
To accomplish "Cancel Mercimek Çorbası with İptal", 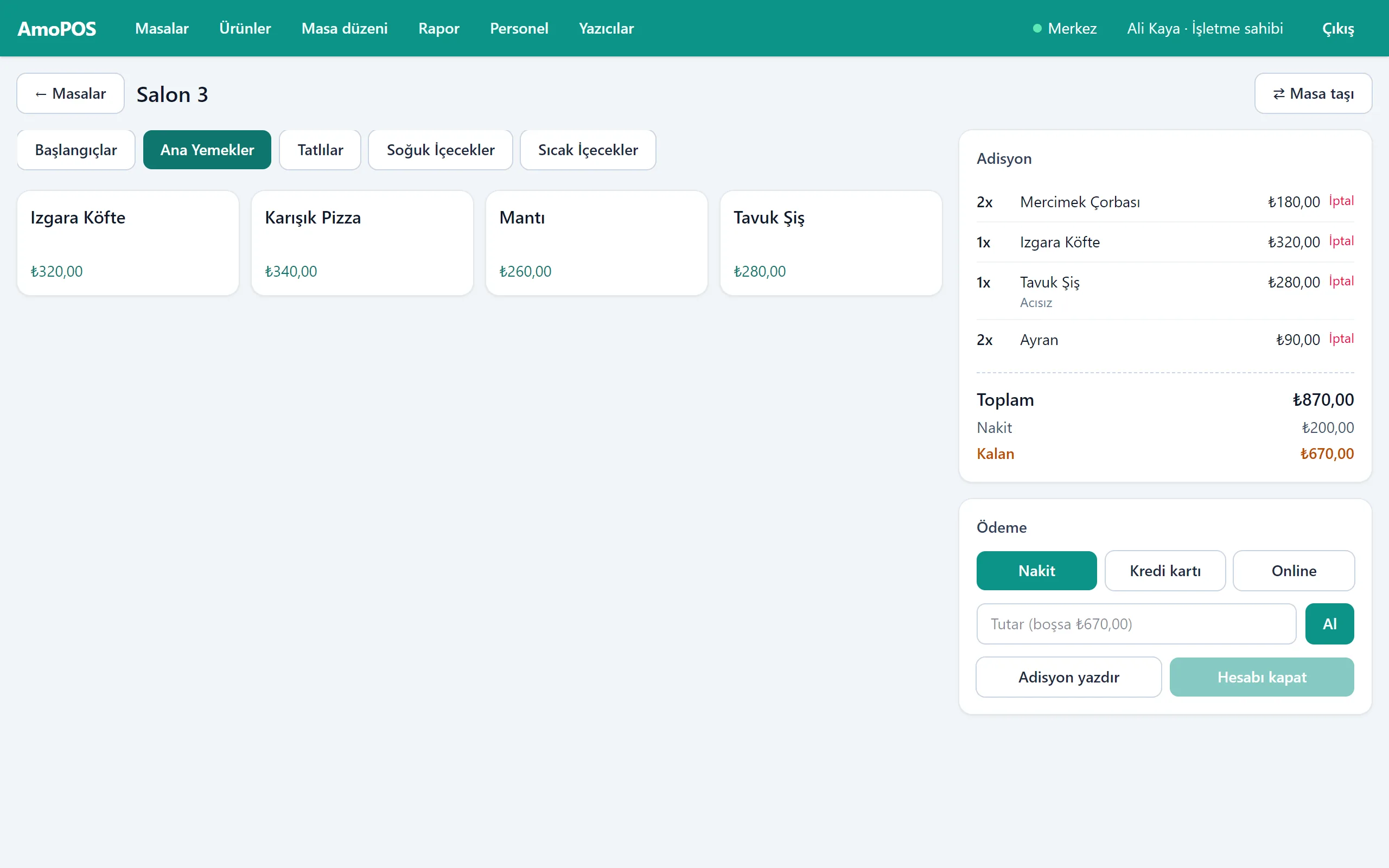I will [x=1341, y=201].
